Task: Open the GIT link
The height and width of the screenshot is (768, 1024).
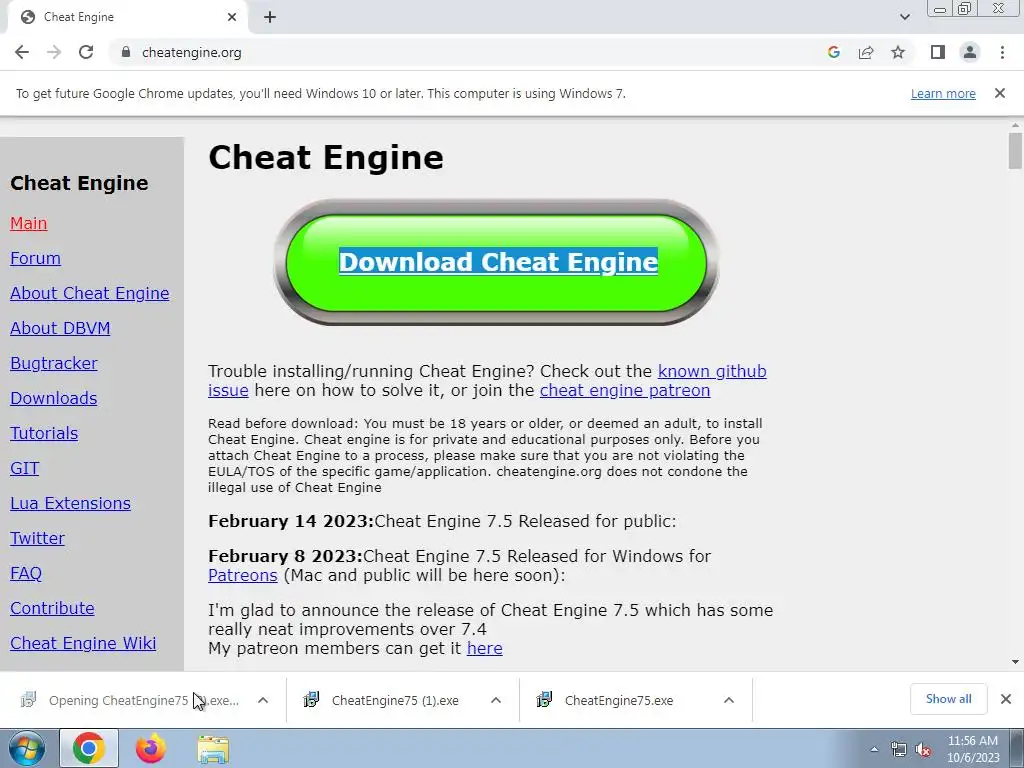Action: (25, 468)
